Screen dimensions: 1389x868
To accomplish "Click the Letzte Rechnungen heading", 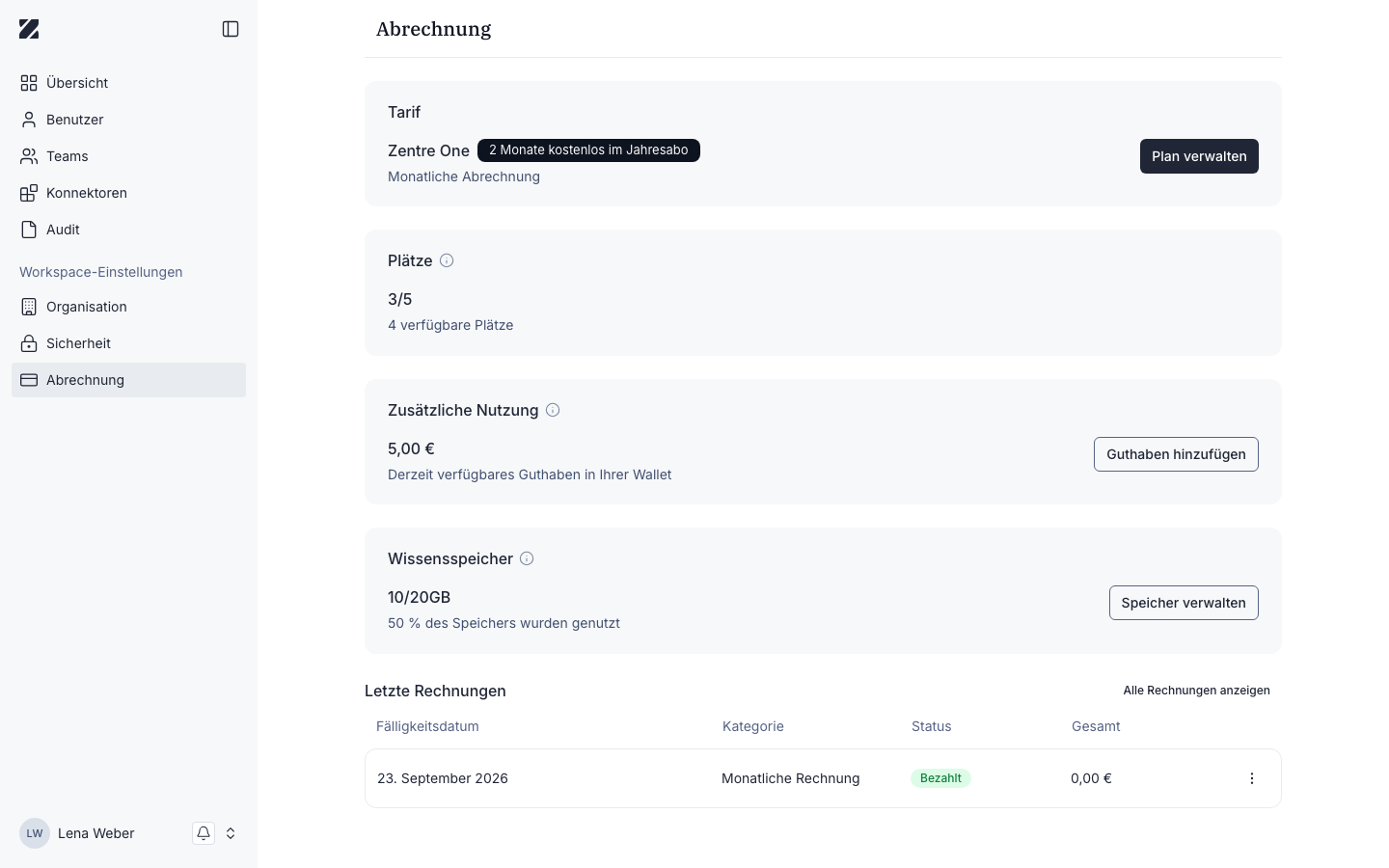I will pyautogui.click(x=435, y=691).
